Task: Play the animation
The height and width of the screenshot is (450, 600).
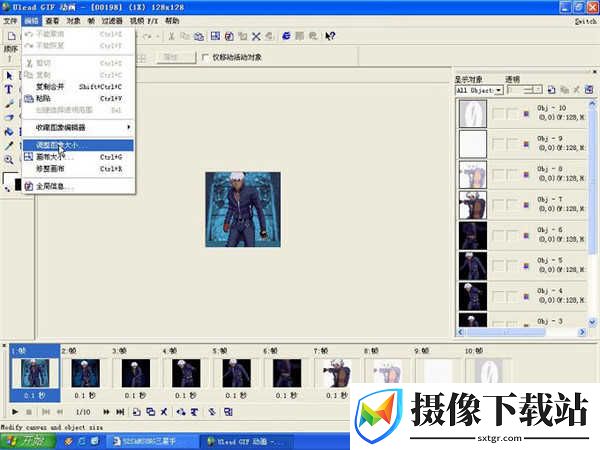Action: [15, 412]
